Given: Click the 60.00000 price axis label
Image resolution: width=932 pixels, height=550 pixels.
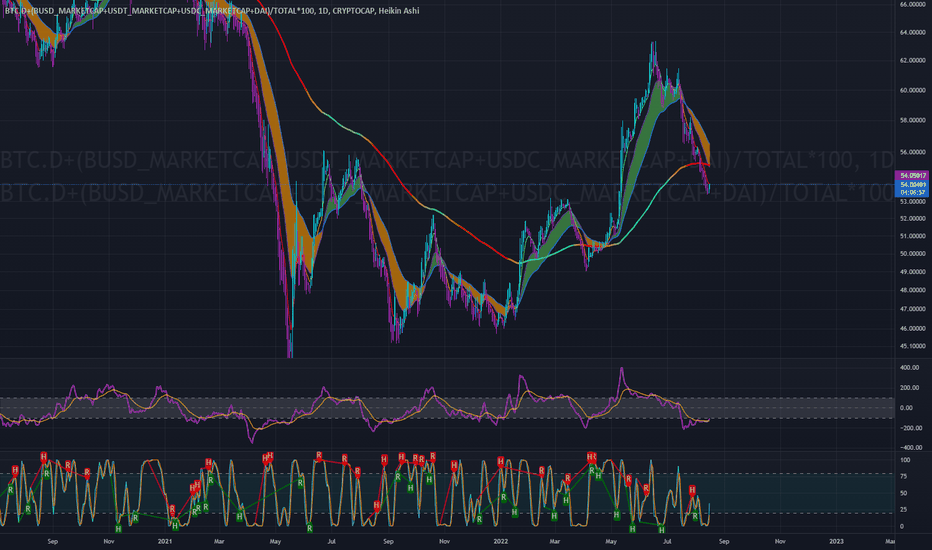Looking at the screenshot, I should pyautogui.click(x=913, y=90).
